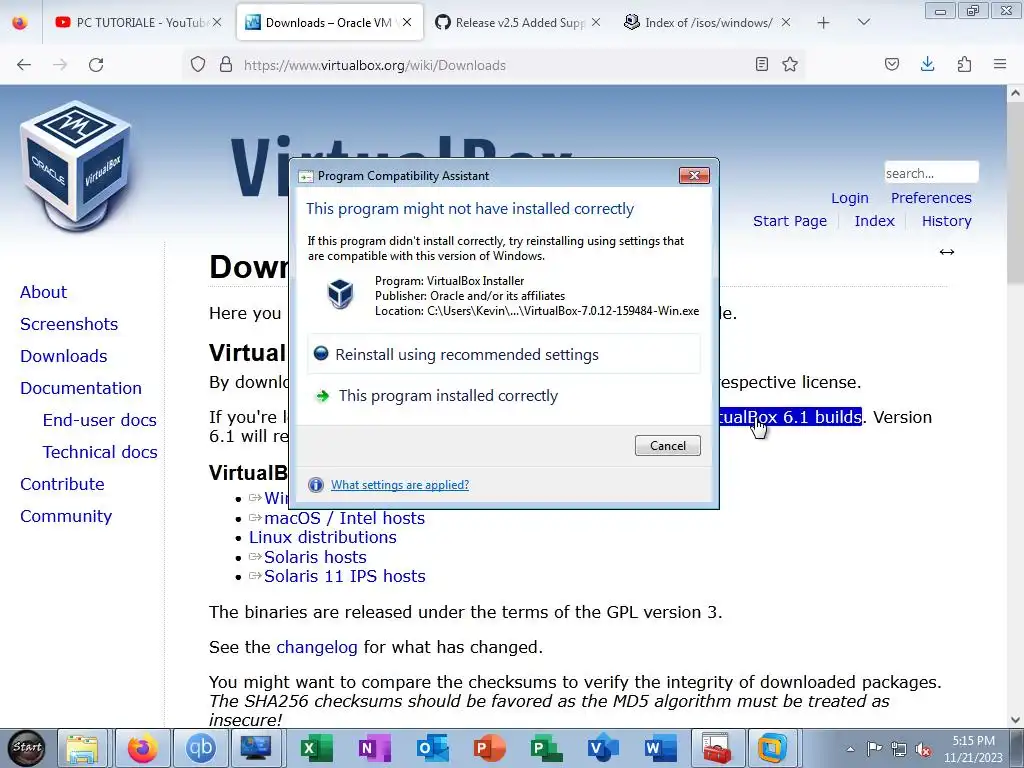The image size is (1024, 768).
Task: Switch to the PC TUTORIALE YouTube tab
Action: [135, 23]
